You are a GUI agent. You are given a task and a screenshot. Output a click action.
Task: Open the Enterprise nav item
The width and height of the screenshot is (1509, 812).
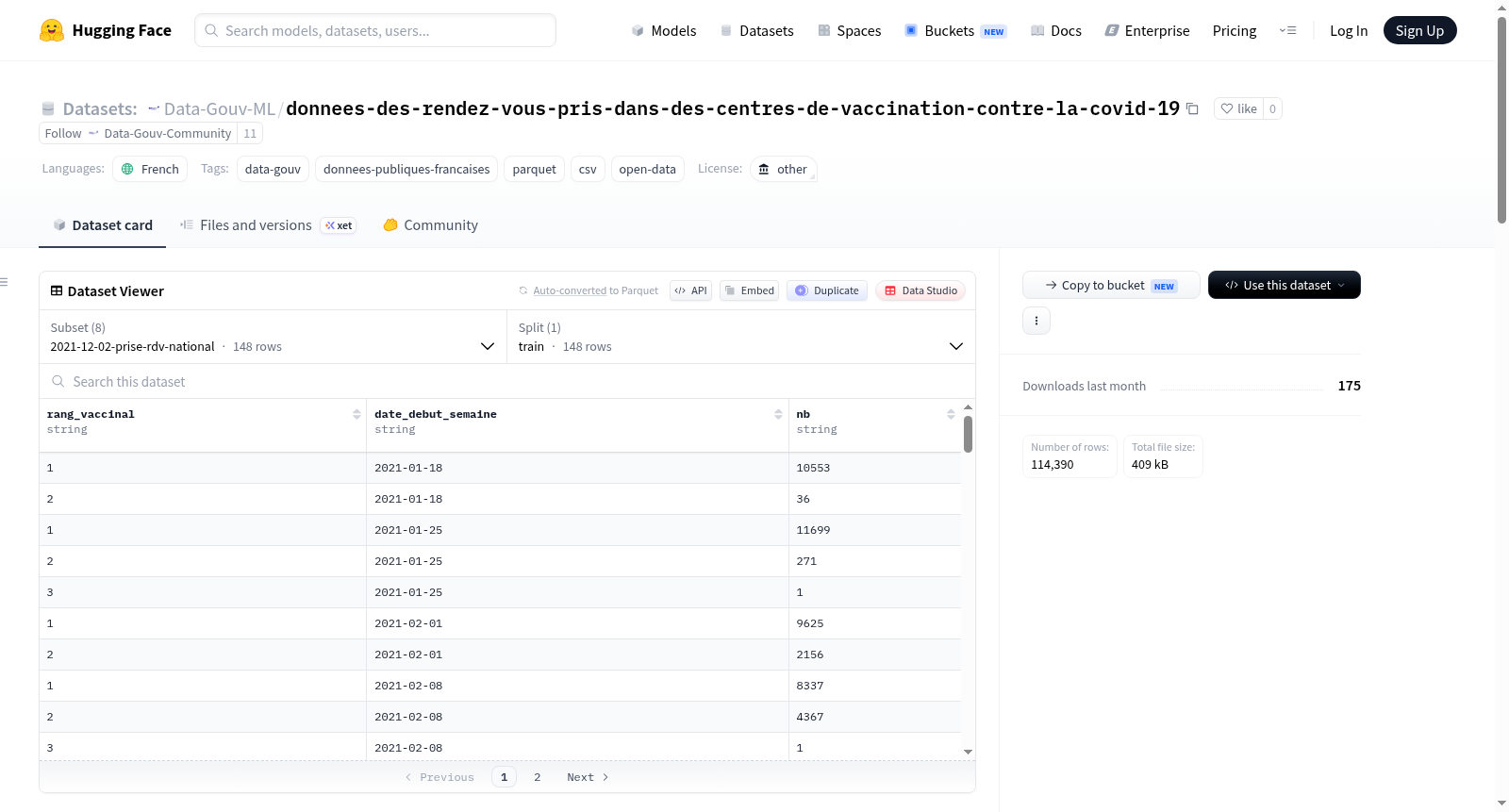1148,30
